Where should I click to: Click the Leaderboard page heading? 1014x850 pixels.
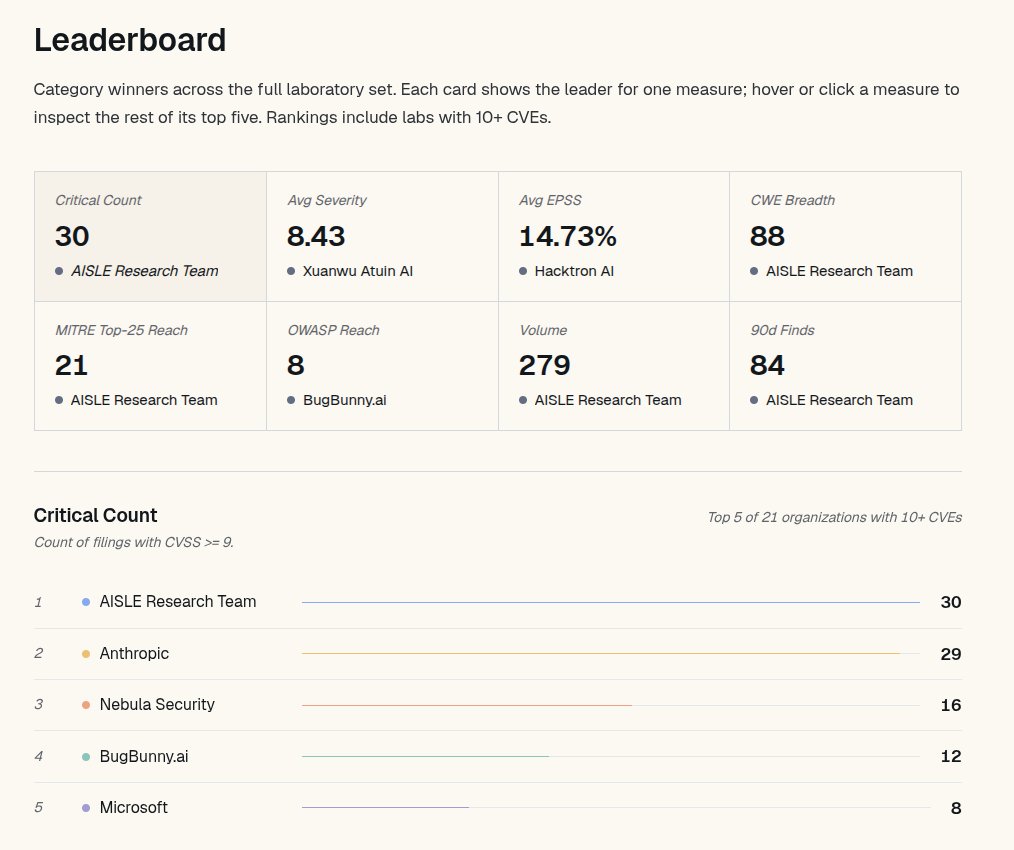pyautogui.click(x=130, y=40)
